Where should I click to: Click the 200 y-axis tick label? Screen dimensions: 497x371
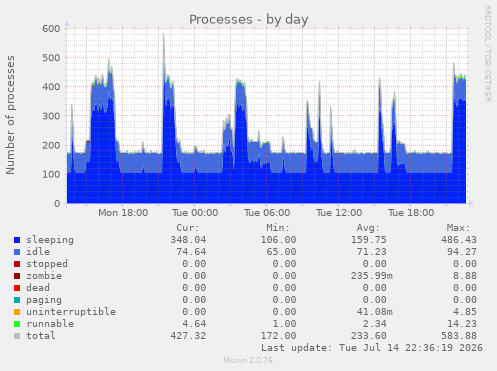point(51,145)
